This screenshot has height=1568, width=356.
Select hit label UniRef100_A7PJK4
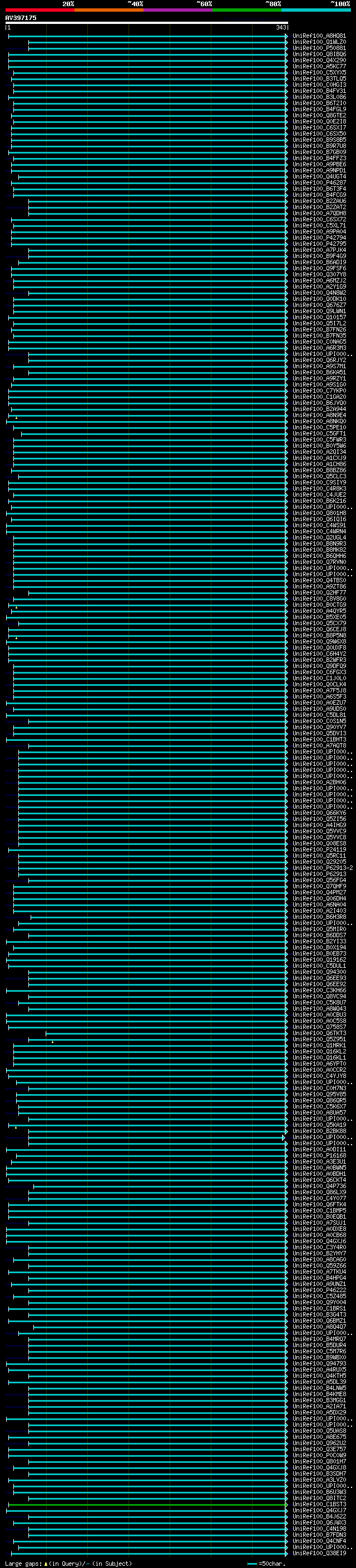point(319,250)
